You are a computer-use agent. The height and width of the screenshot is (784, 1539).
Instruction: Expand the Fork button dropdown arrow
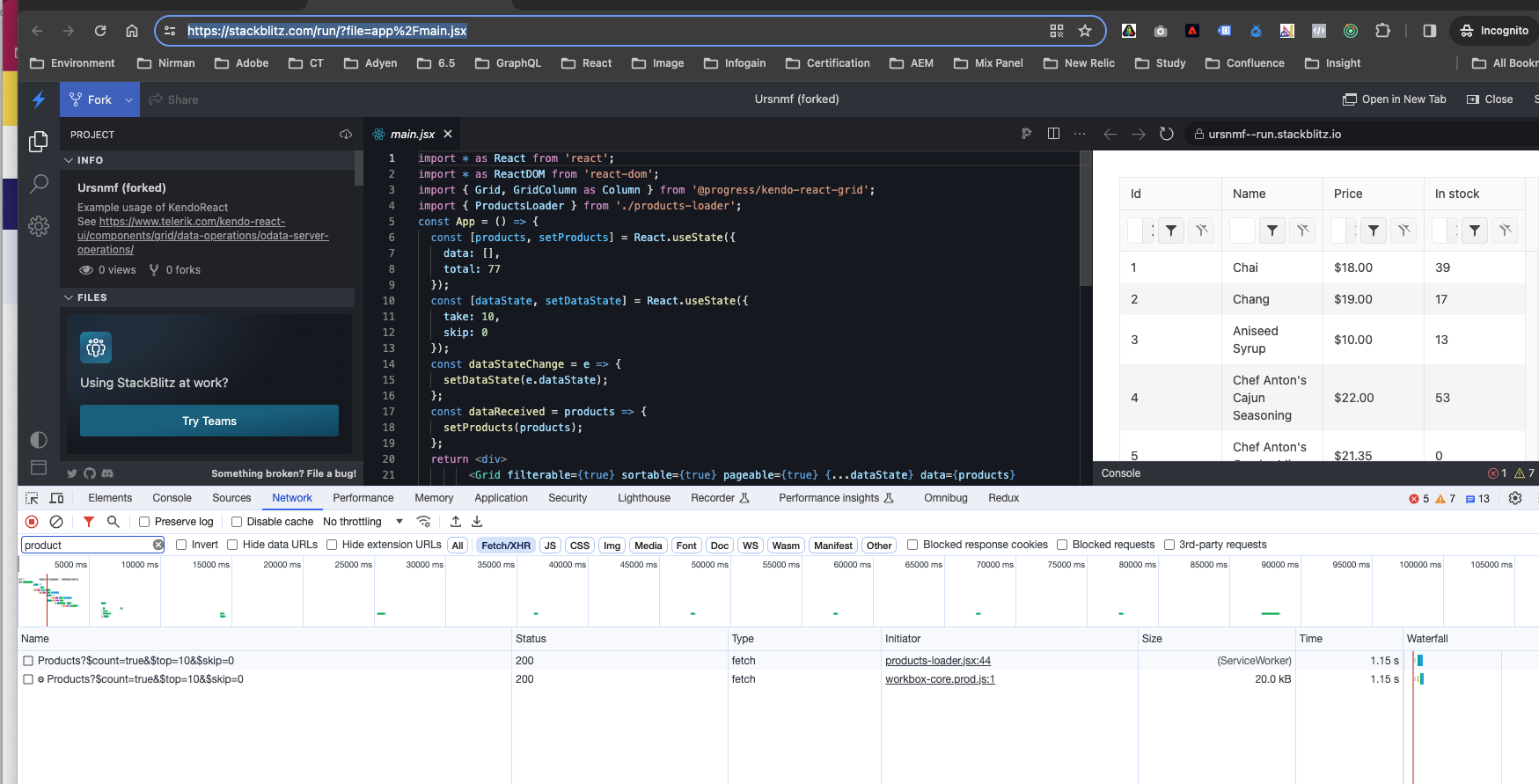point(128,100)
